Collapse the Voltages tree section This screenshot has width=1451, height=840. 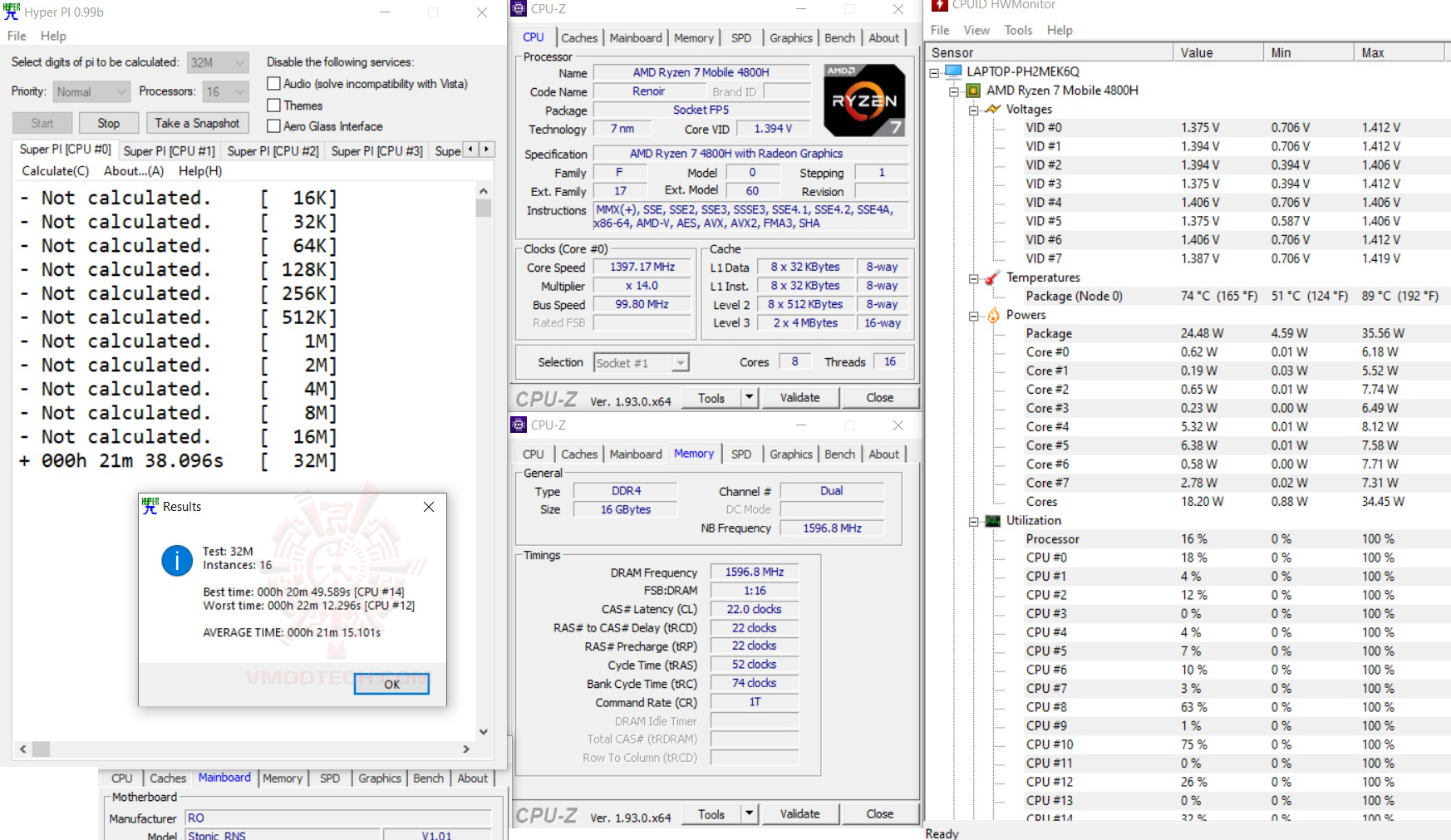[973, 110]
